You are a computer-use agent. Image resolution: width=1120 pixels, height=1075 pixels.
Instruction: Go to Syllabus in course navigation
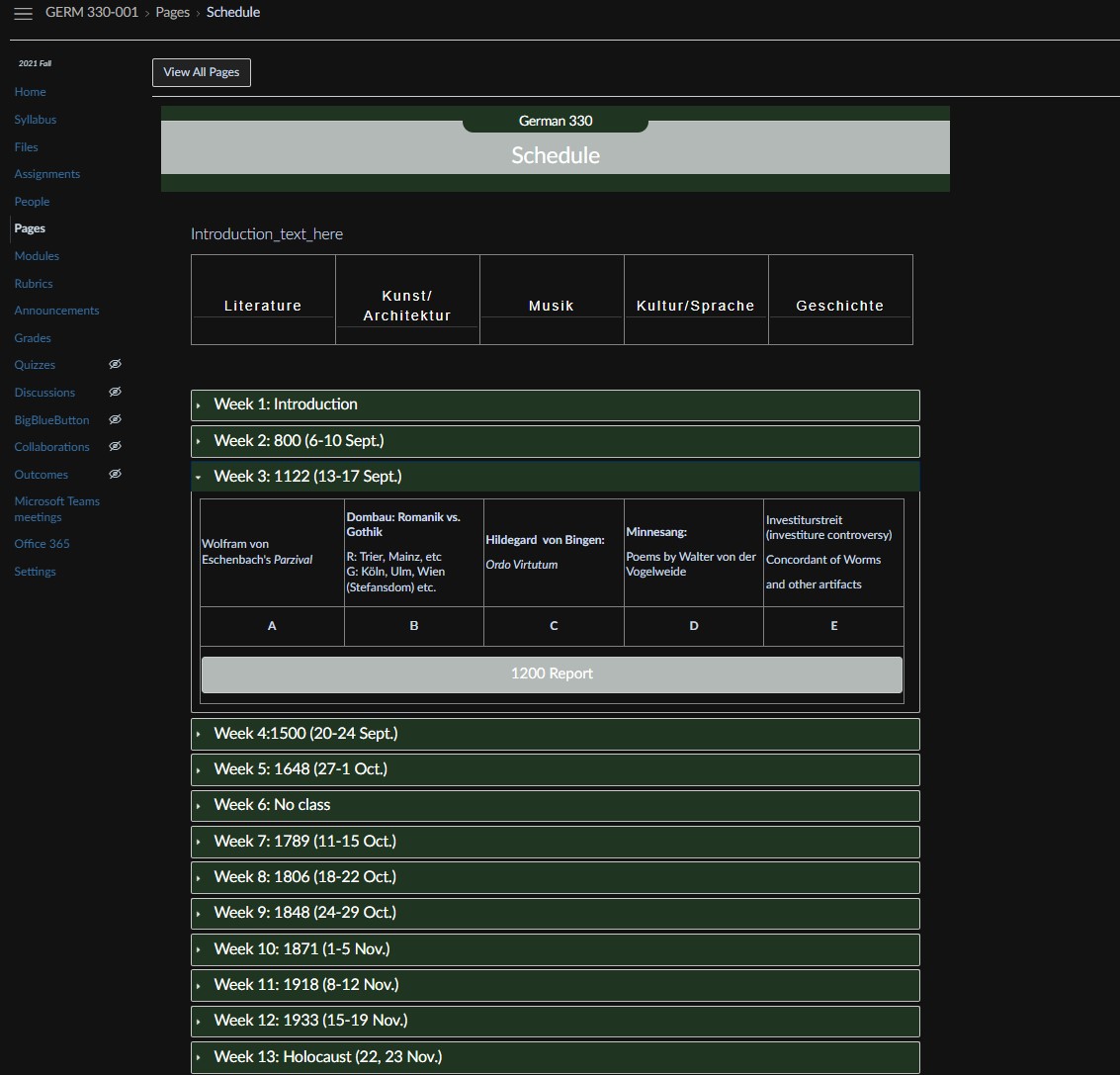click(36, 120)
